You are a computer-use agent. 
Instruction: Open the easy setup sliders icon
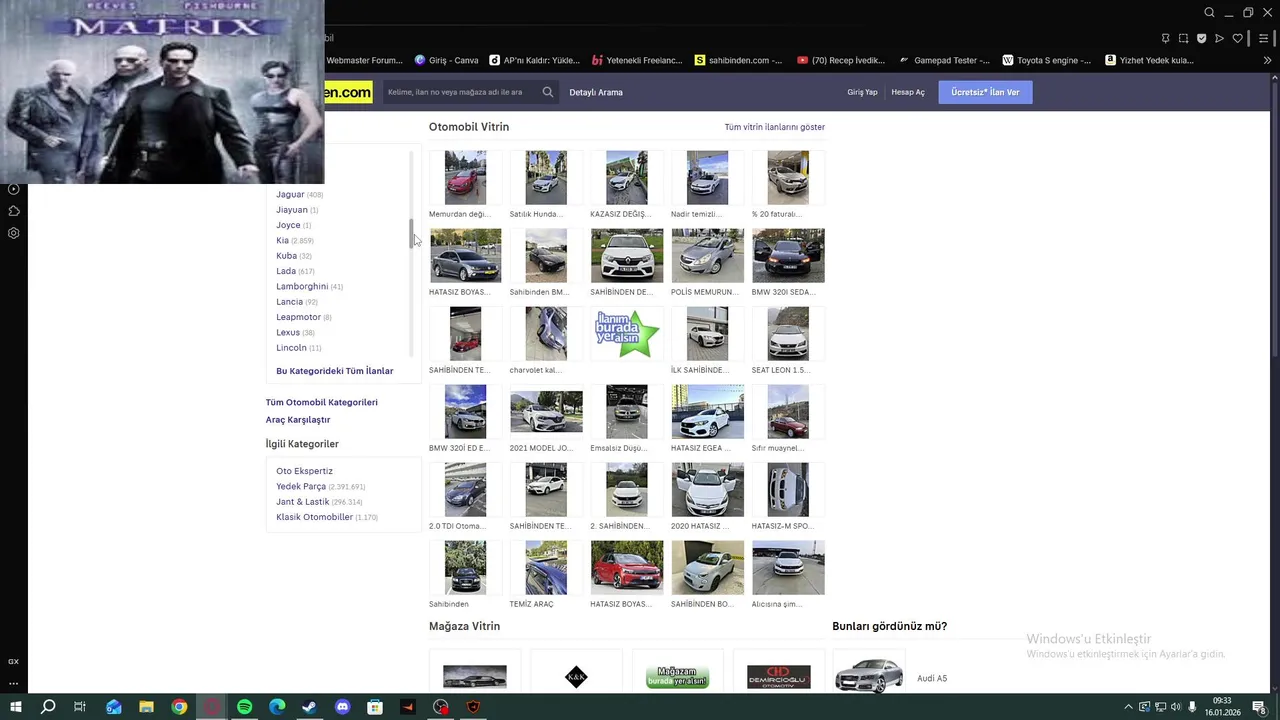click(1264, 39)
